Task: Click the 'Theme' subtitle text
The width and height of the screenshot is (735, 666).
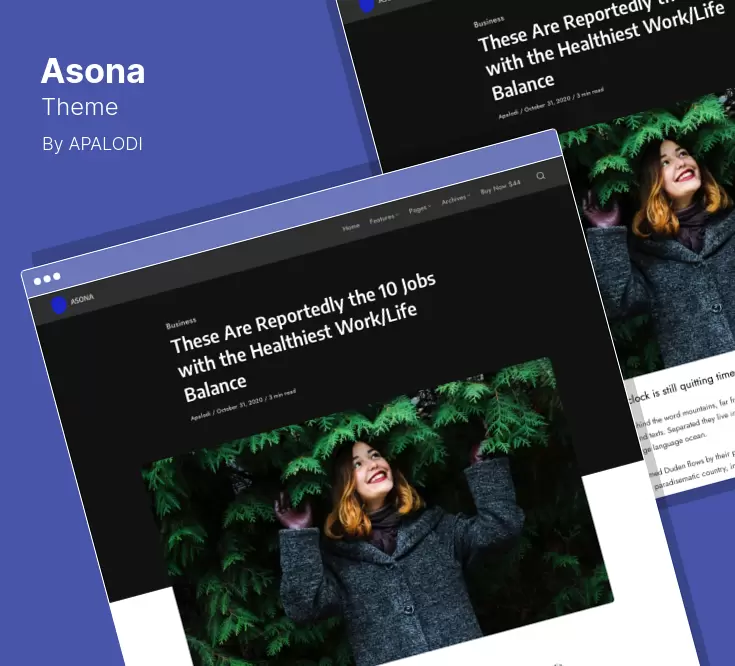Action: pos(80,107)
